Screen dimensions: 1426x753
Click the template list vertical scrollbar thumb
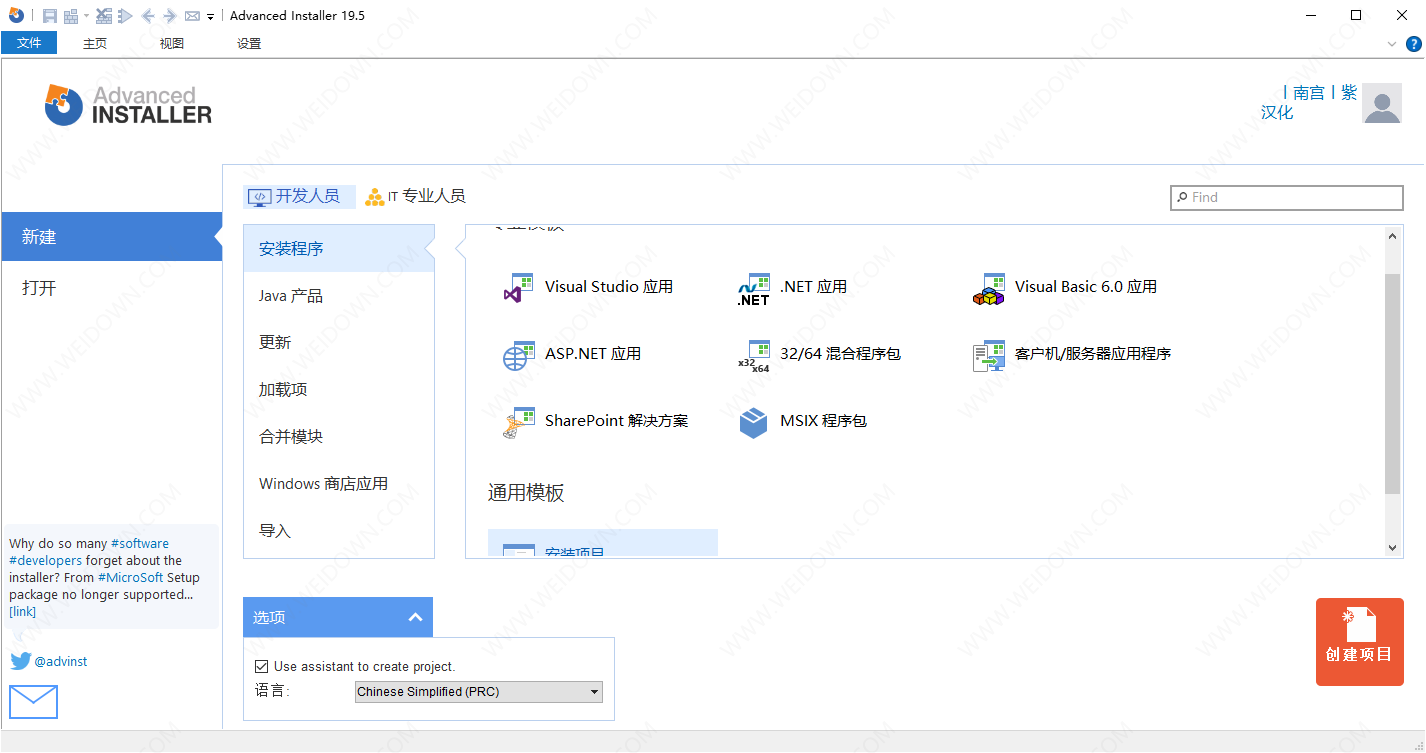point(1393,383)
